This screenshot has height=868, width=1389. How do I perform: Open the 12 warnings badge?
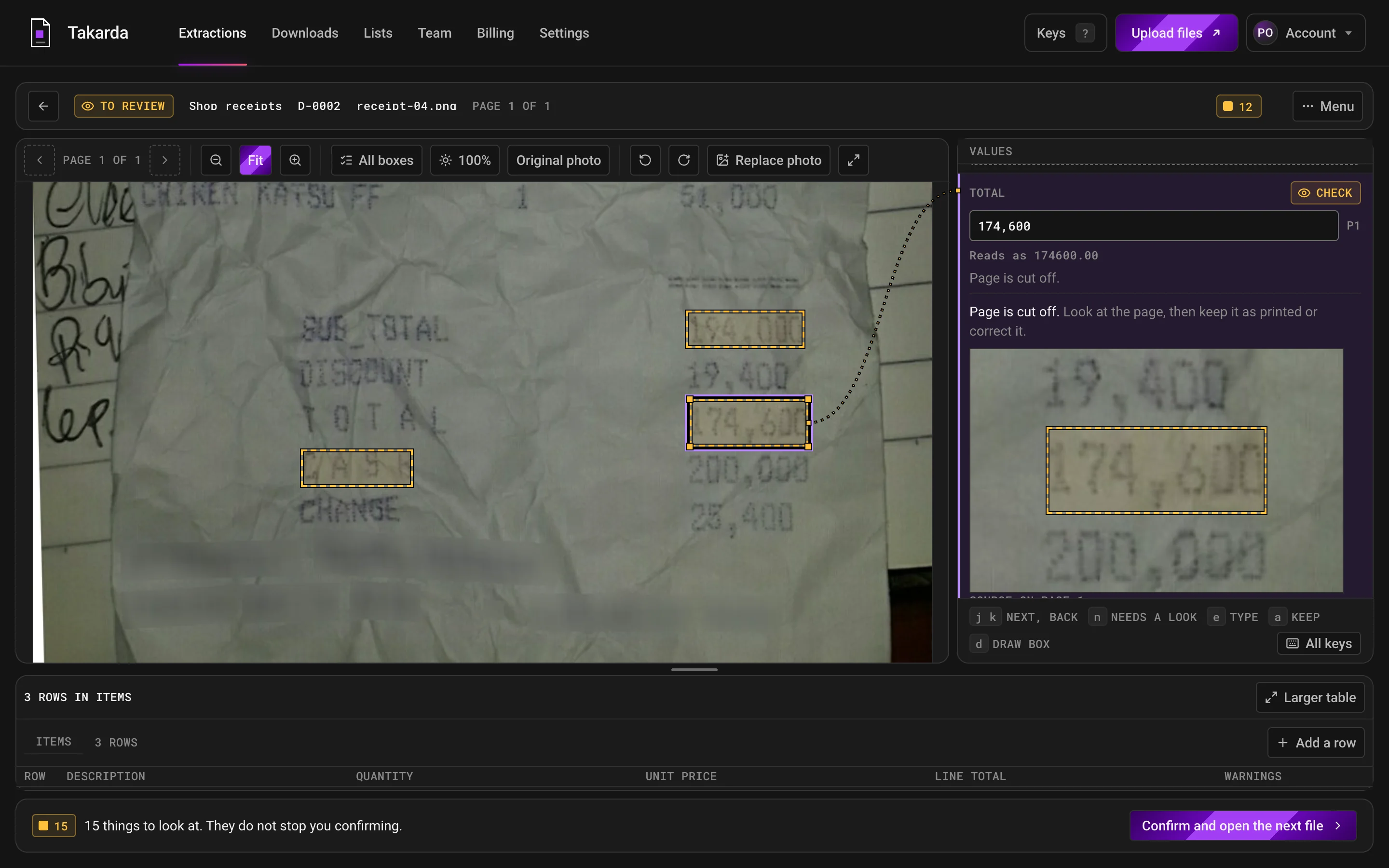(1239, 106)
